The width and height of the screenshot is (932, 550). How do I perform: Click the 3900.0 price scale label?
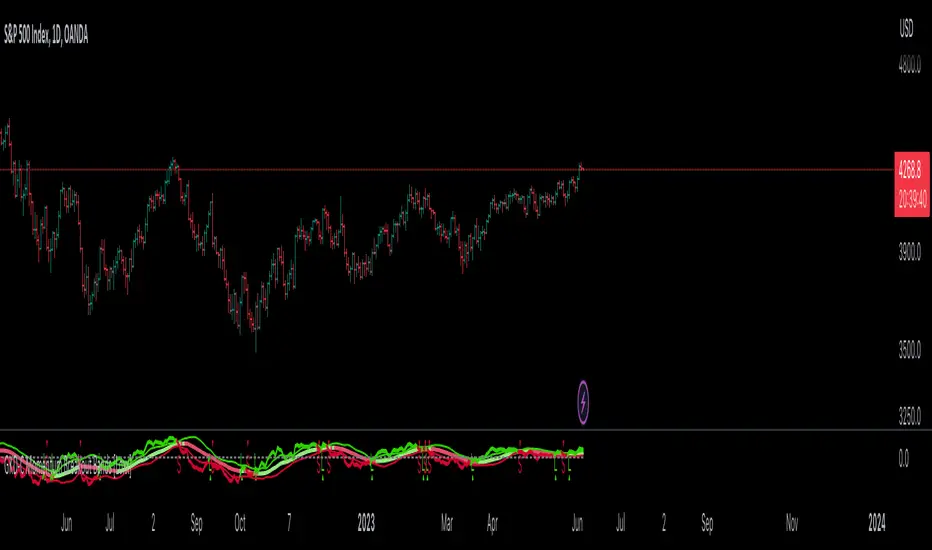[x=909, y=253]
